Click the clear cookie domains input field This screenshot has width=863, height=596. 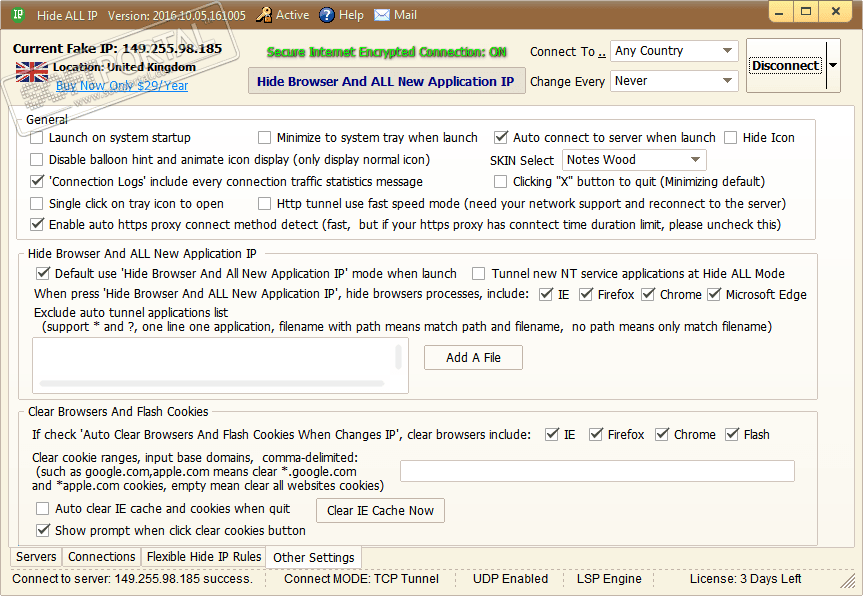click(597, 471)
